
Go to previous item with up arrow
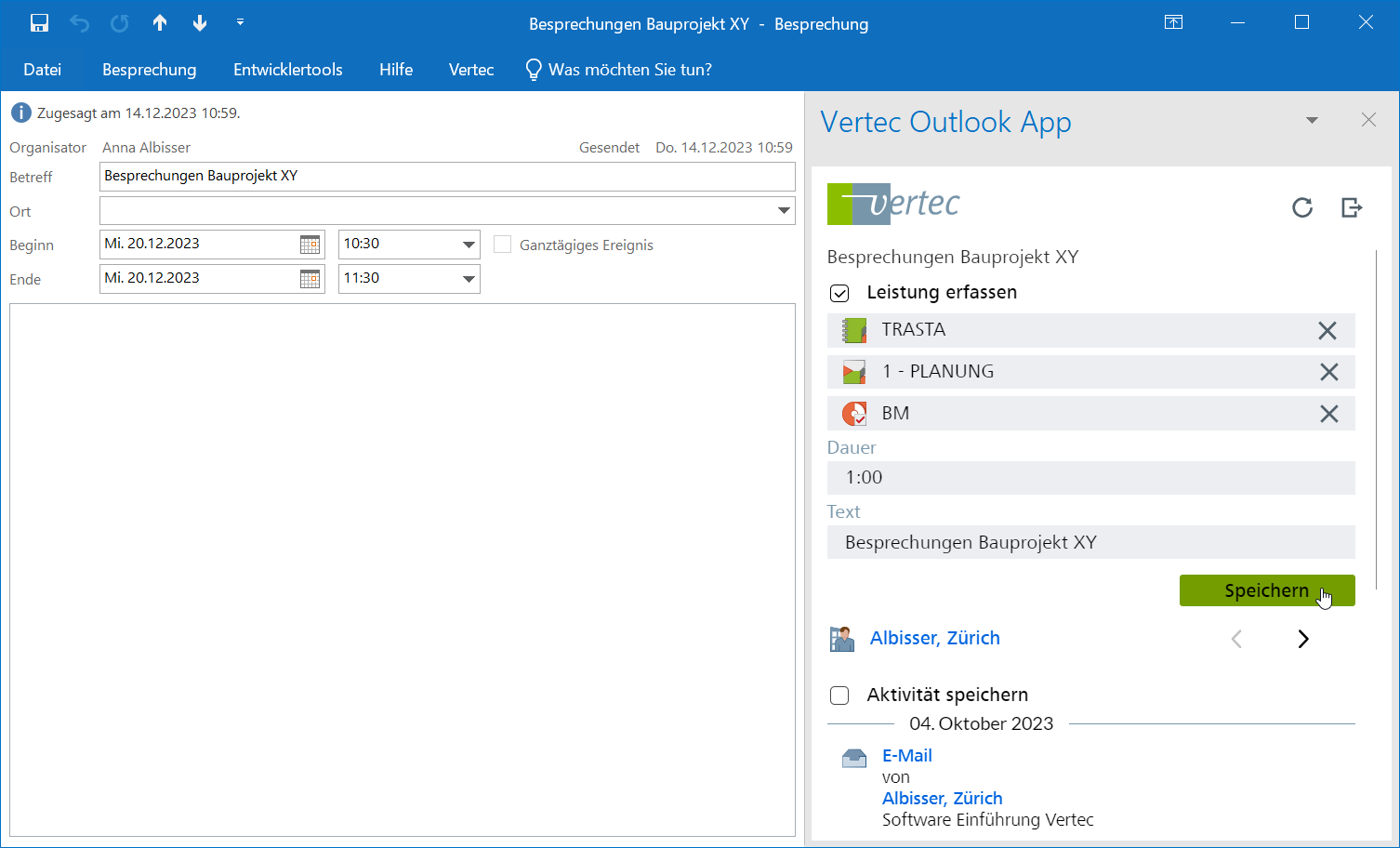(x=160, y=23)
